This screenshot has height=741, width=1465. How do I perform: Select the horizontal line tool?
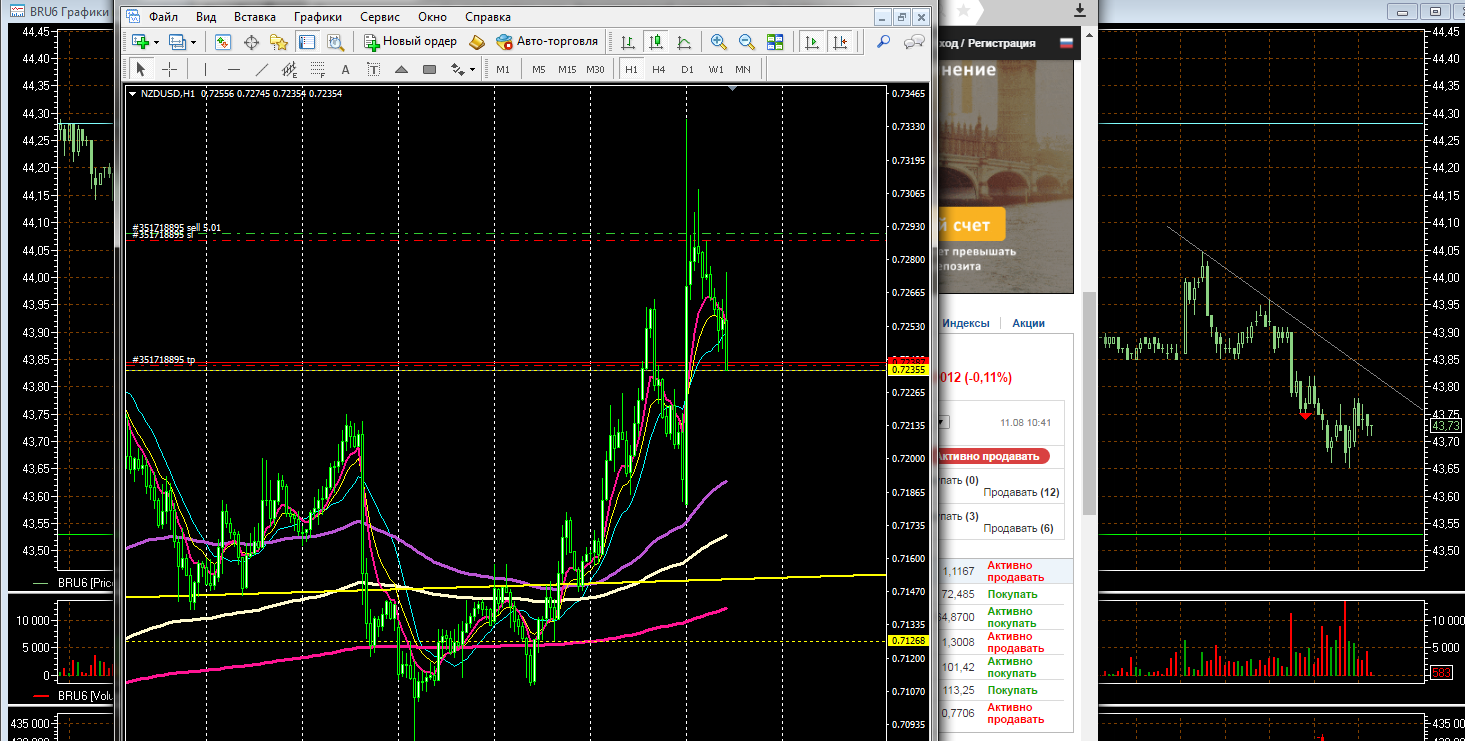(234, 69)
